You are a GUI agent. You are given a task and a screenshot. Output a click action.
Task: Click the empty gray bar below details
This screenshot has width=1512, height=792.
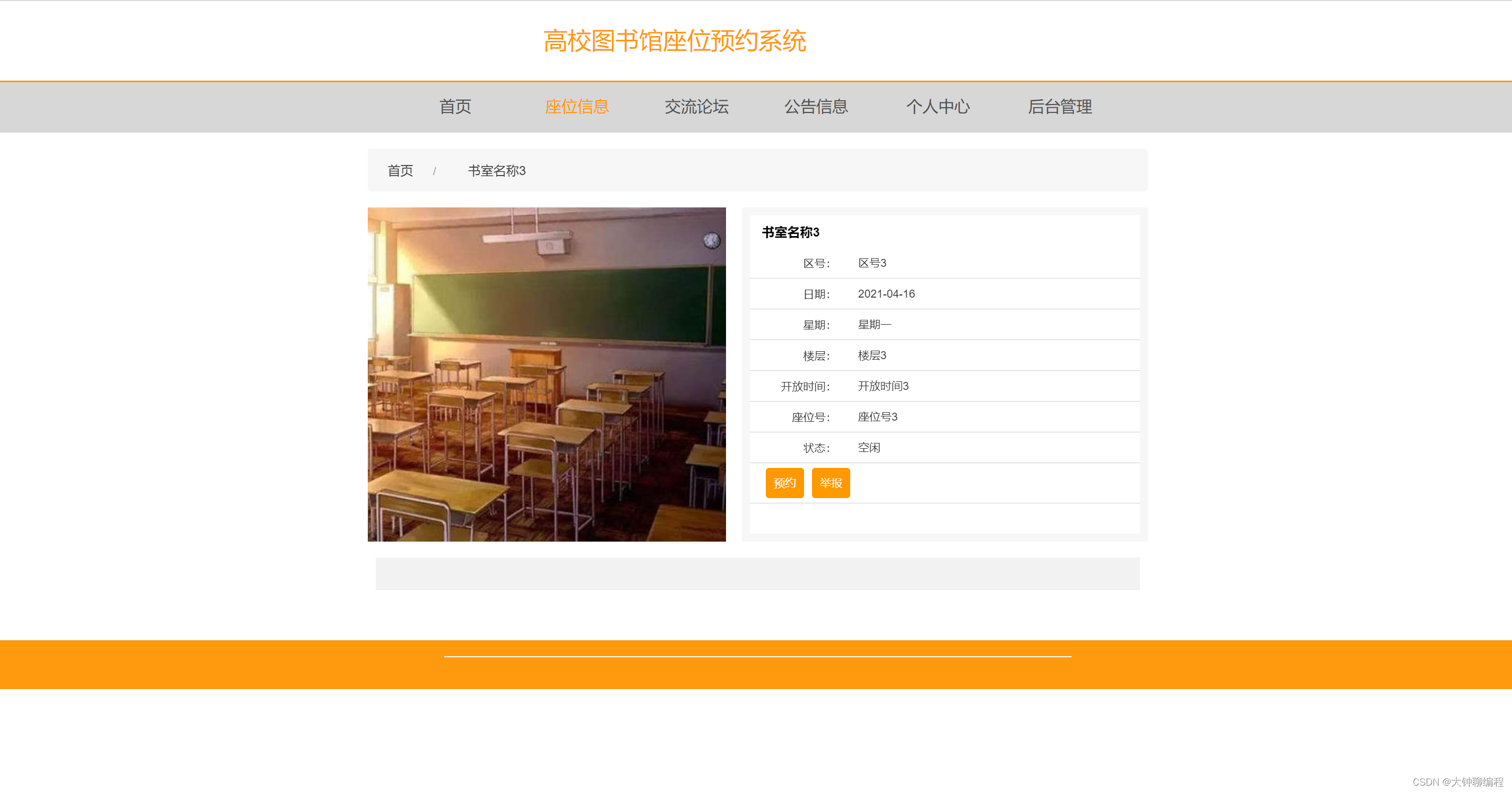757,573
